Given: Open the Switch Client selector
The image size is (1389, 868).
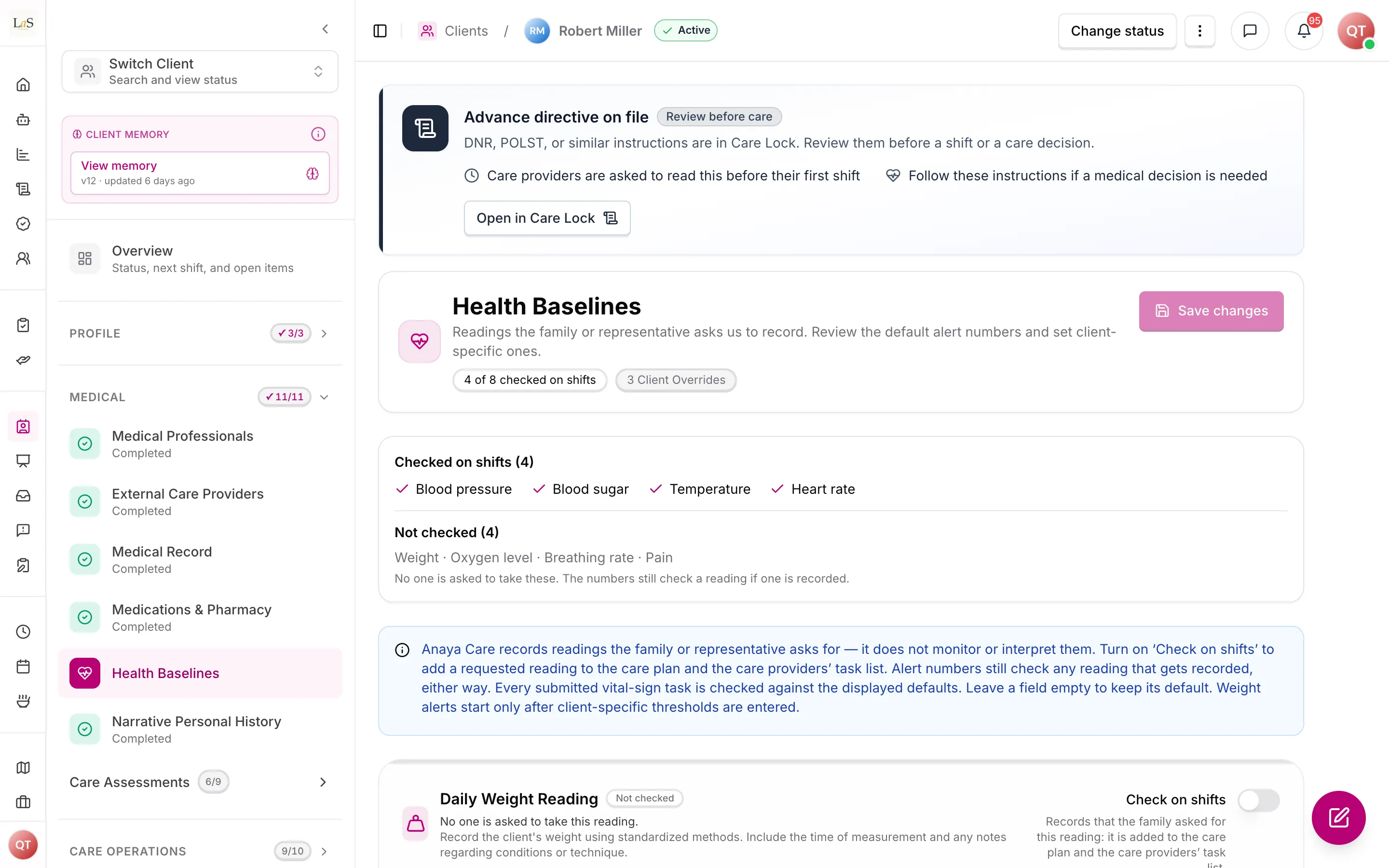Looking at the screenshot, I should (x=200, y=71).
